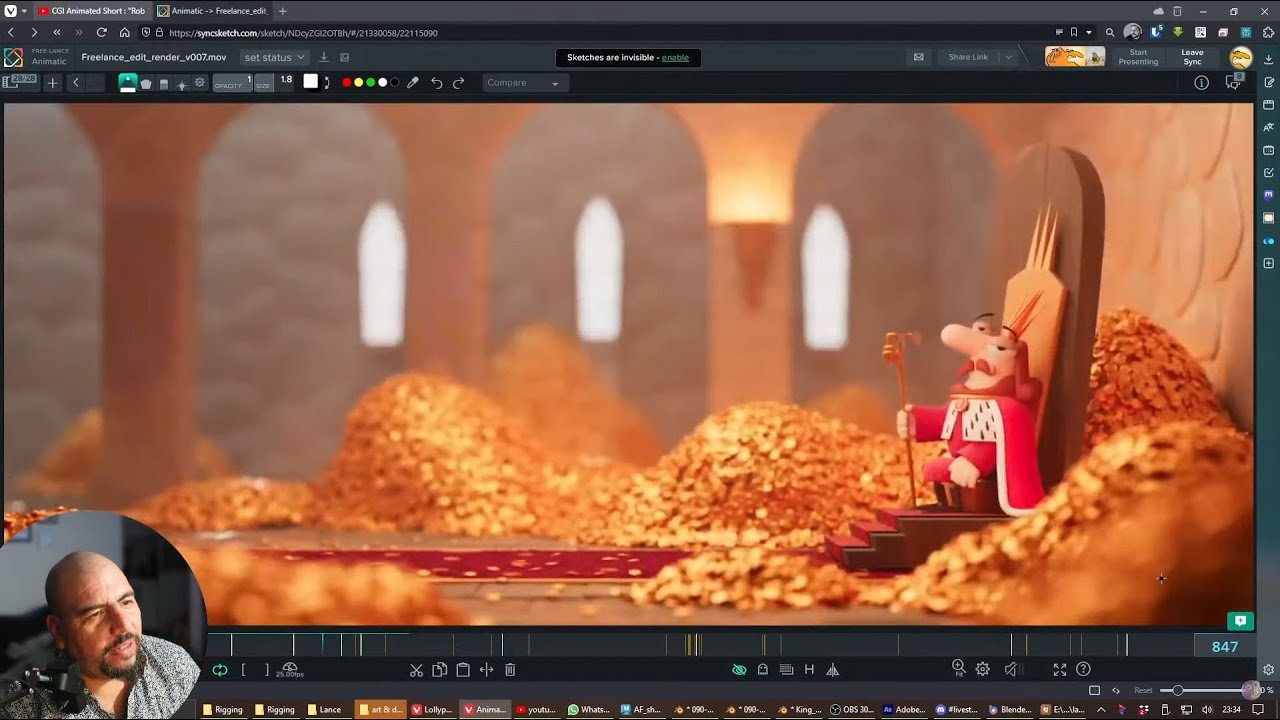This screenshot has width=1280, height=720.
Task: Swap foreground and background colors
Action: coord(326,83)
